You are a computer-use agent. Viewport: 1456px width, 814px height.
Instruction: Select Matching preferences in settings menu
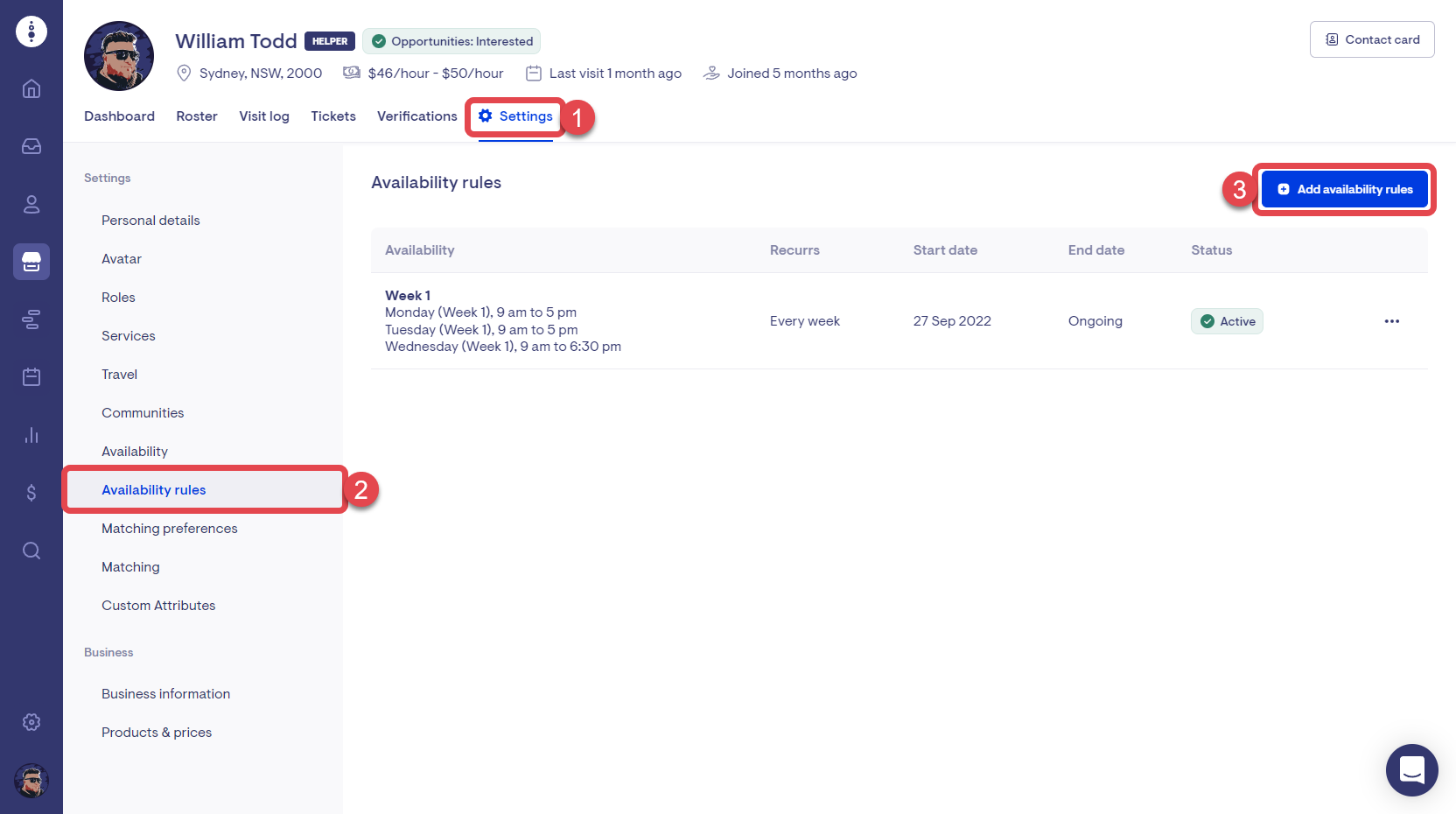tap(170, 529)
